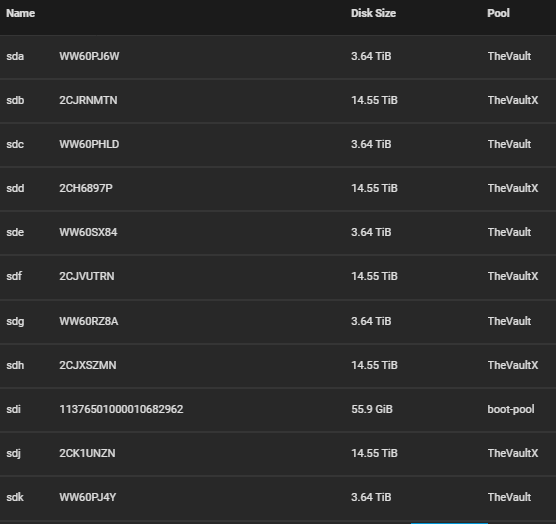This screenshot has width=556, height=524.
Task: Select the sdd disk entry
Action: pos(278,188)
